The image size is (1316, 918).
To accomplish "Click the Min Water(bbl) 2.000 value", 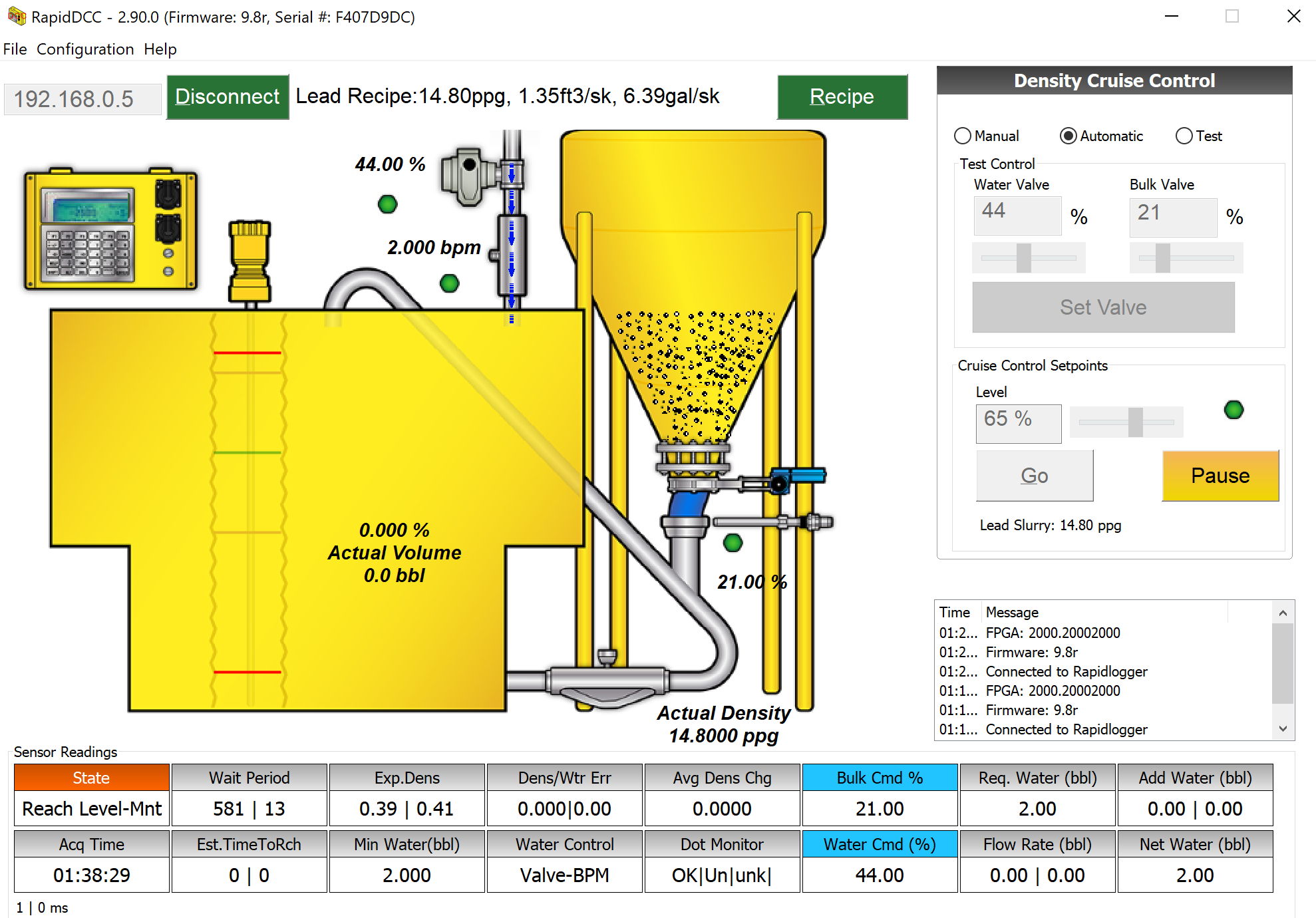I will click(407, 875).
